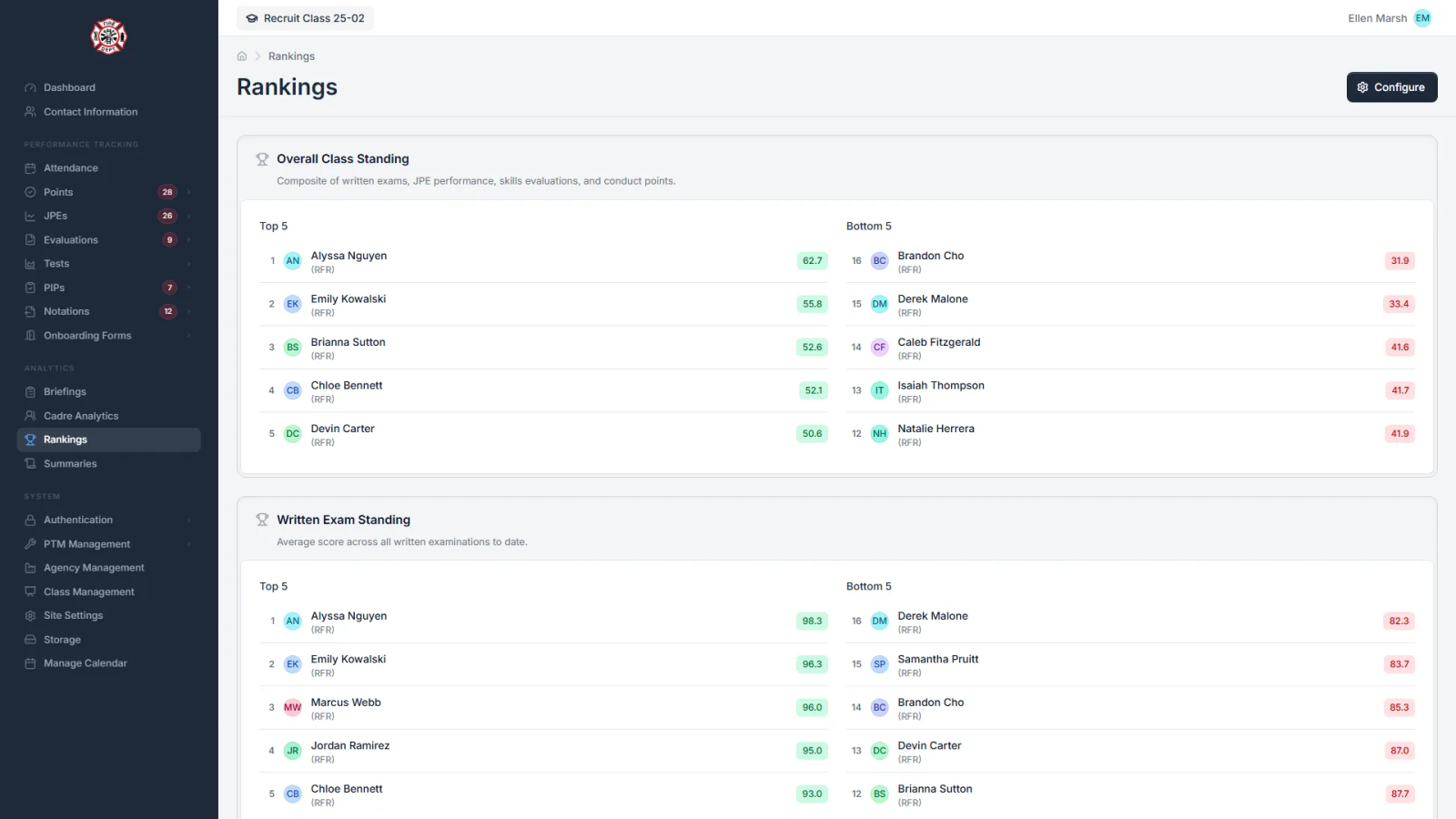The width and height of the screenshot is (1456, 819).
Task: Click the Cadre Analytics icon
Action: coord(30,416)
